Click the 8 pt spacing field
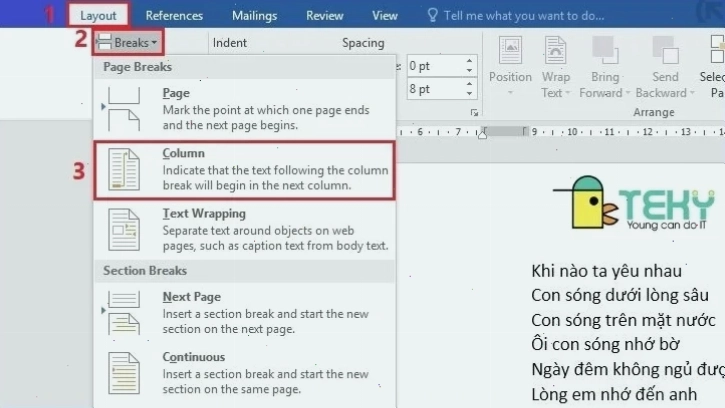The image size is (725, 408). pos(435,89)
